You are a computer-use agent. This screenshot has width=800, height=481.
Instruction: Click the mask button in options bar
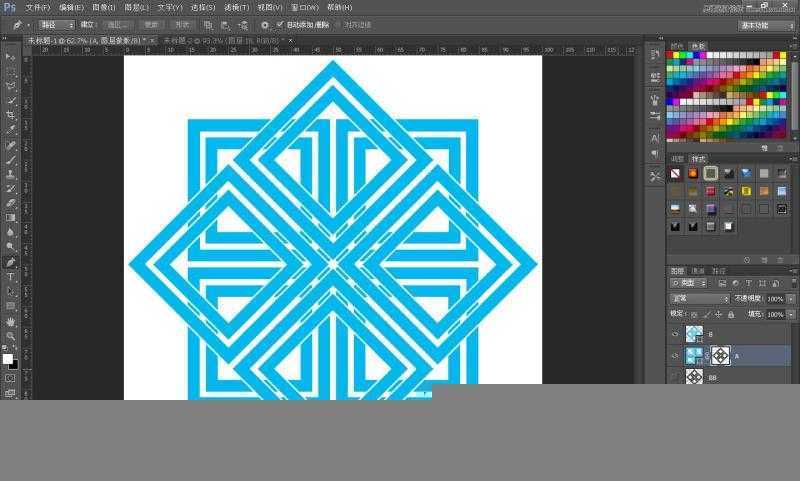pos(151,24)
